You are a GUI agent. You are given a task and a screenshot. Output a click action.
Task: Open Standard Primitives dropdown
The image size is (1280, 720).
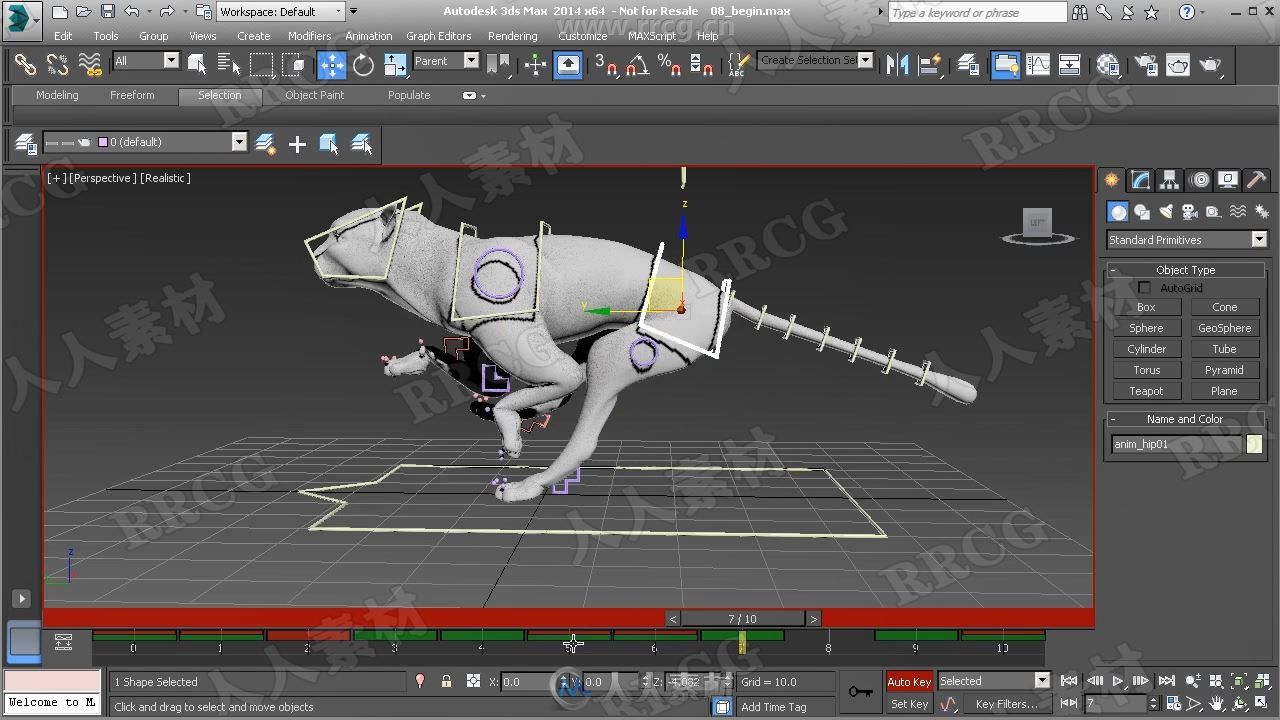pos(1186,240)
